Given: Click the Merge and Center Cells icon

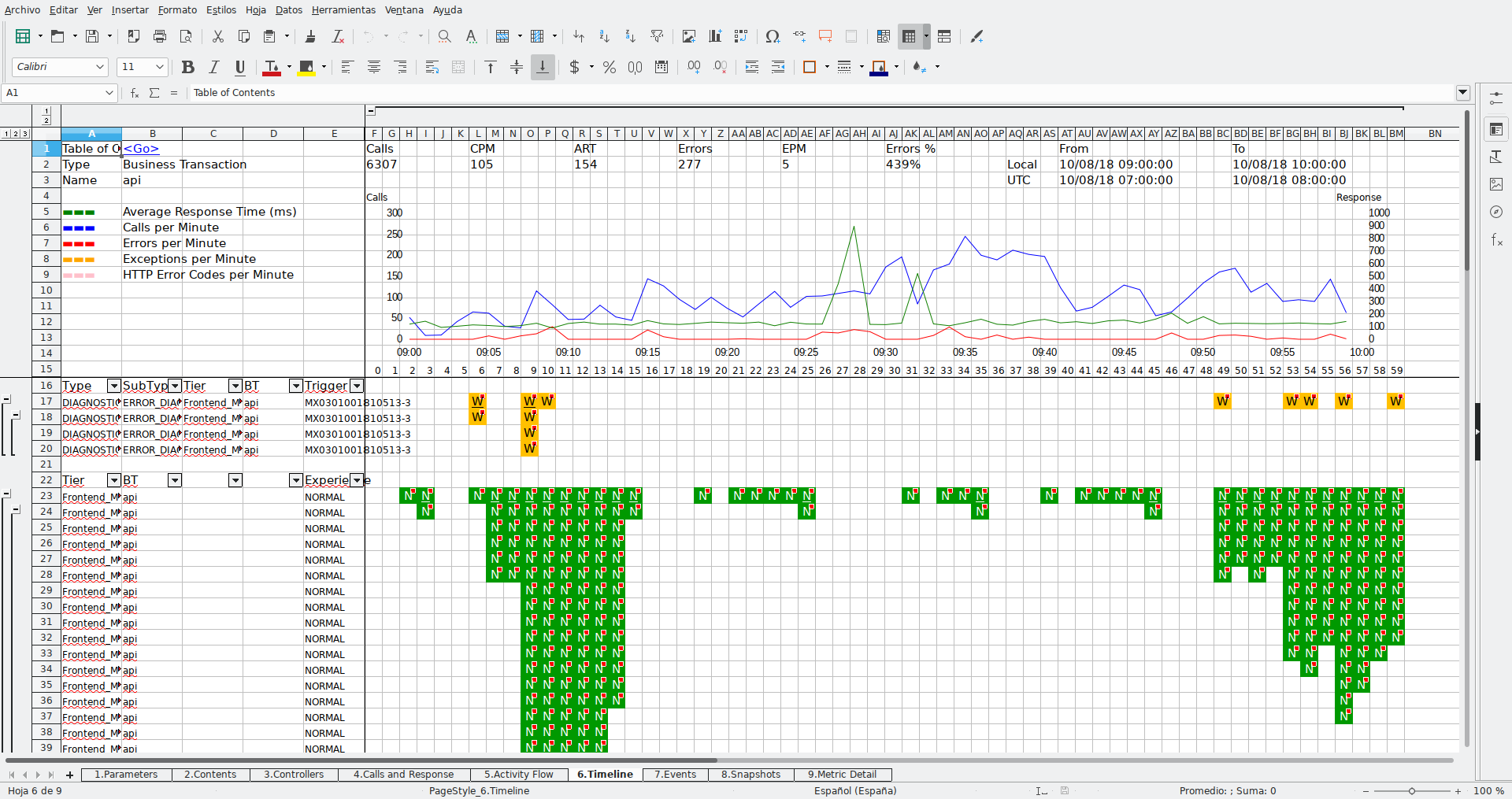Looking at the screenshot, I should (458, 67).
